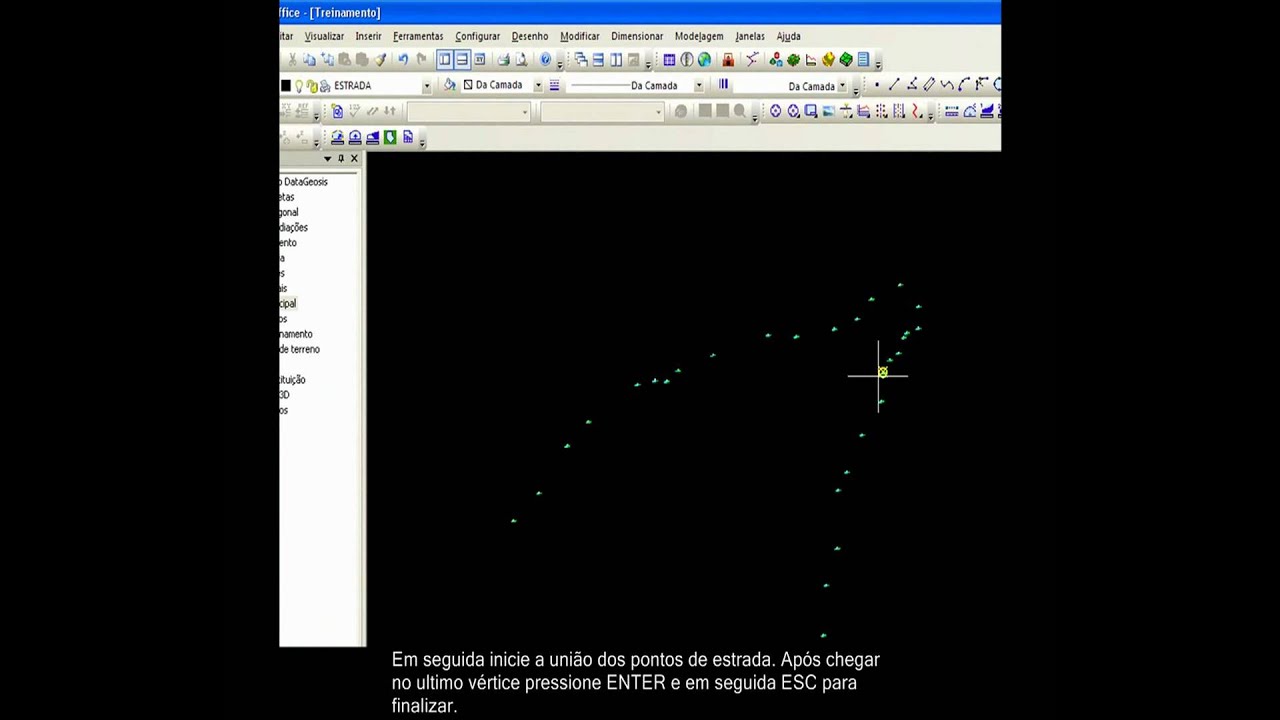Click the landscape image icon
The height and width of the screenshot is (720, 1280).
tap(828, 111)
